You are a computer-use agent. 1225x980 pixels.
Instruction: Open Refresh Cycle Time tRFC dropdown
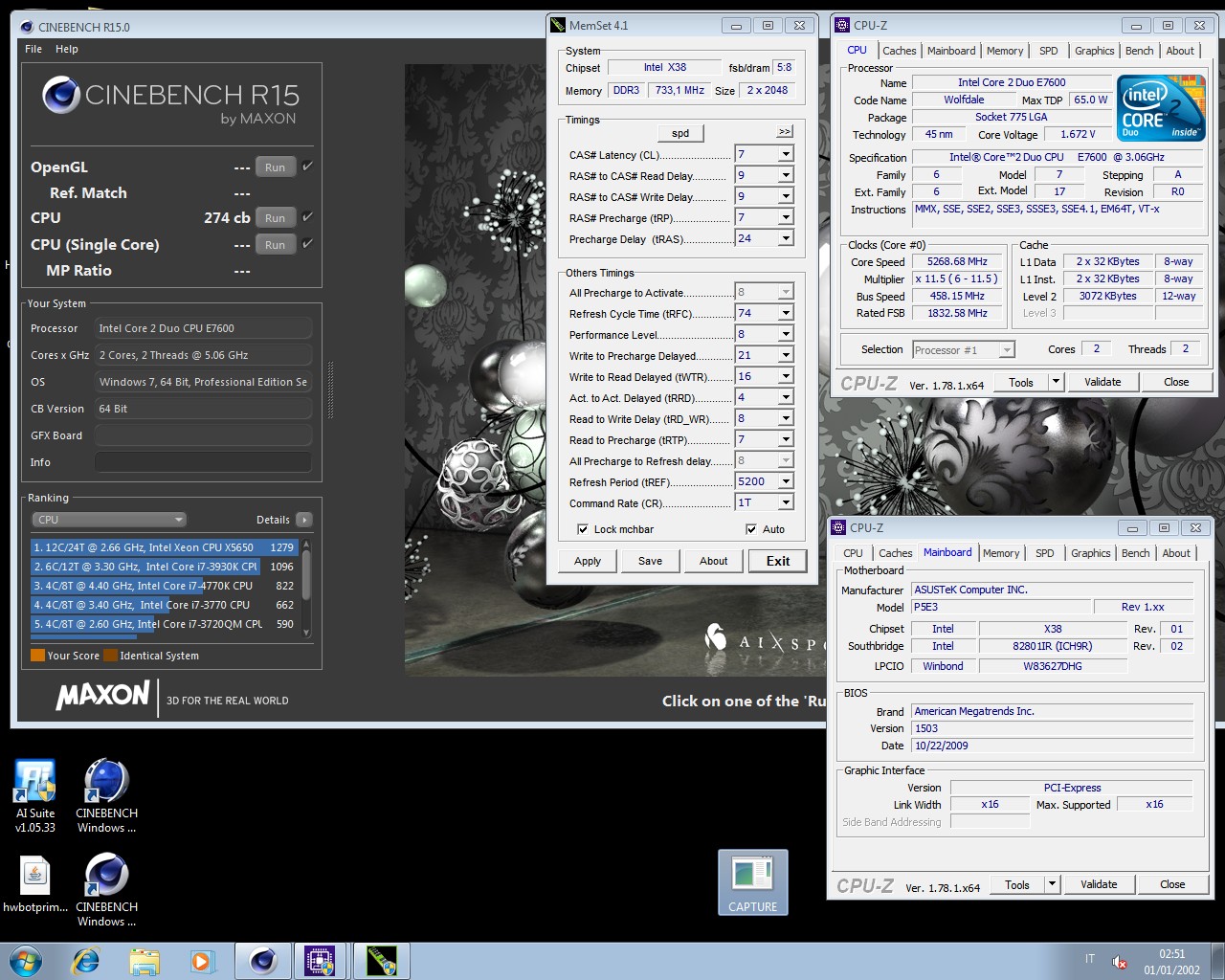click(786, 313)
